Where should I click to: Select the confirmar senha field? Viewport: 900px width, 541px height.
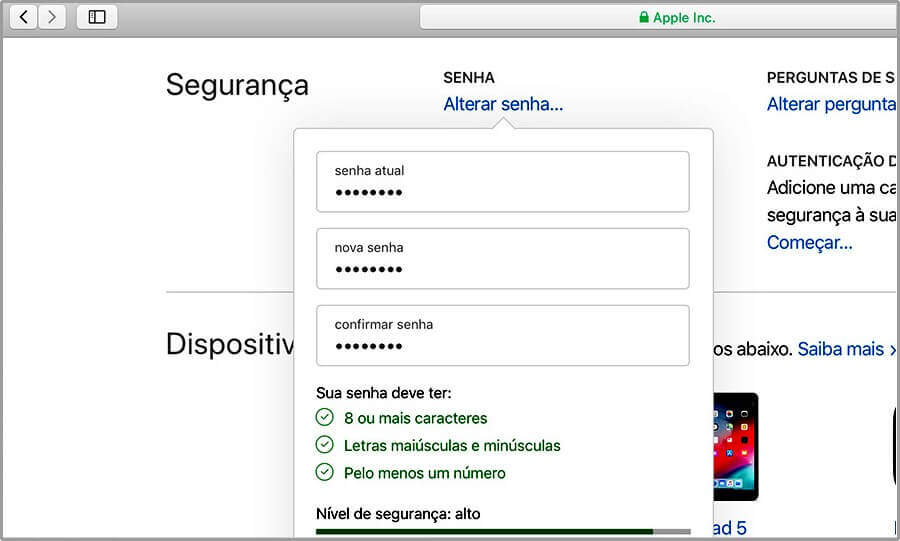click(503, 336)
